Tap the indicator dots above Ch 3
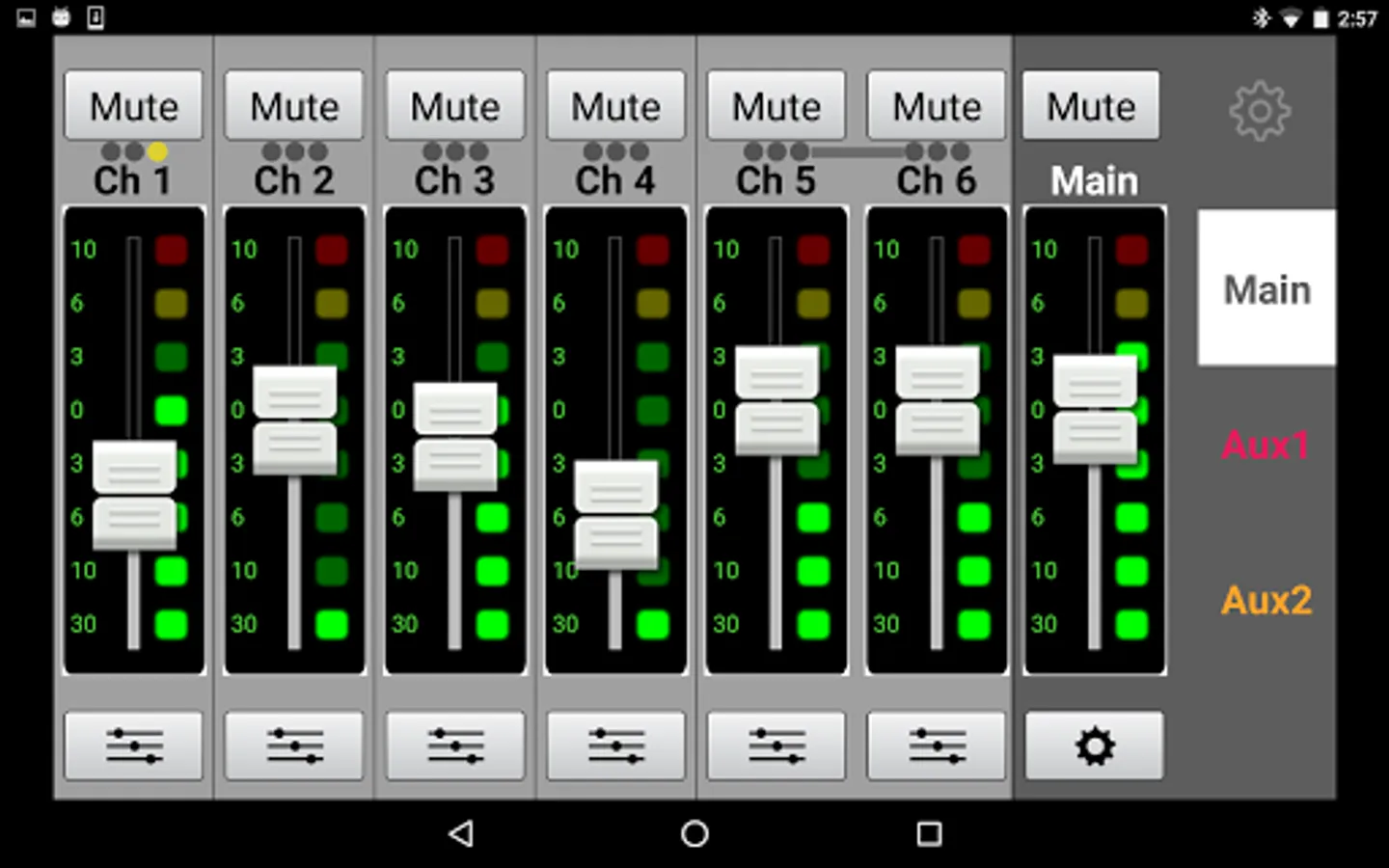This screenshot has width=1389, height=868. coord(455,151)
